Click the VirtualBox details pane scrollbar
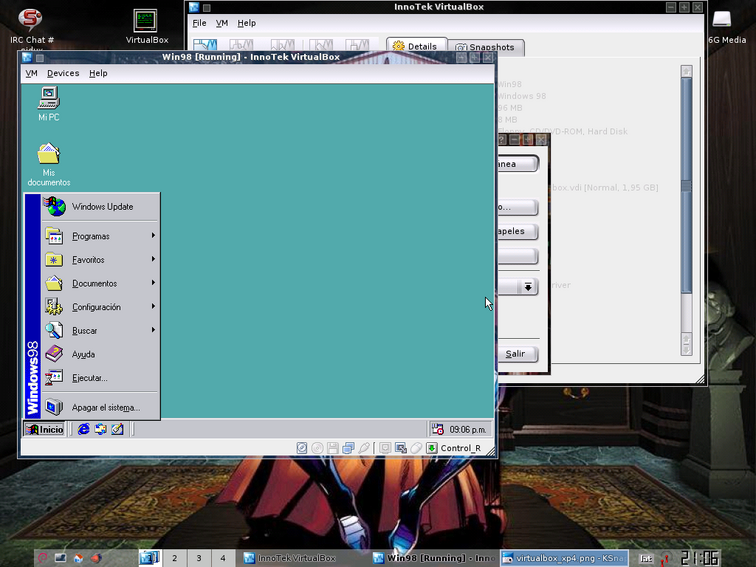Image resolution: width=756 pixels, height=567 pixels. pos(687,211)
